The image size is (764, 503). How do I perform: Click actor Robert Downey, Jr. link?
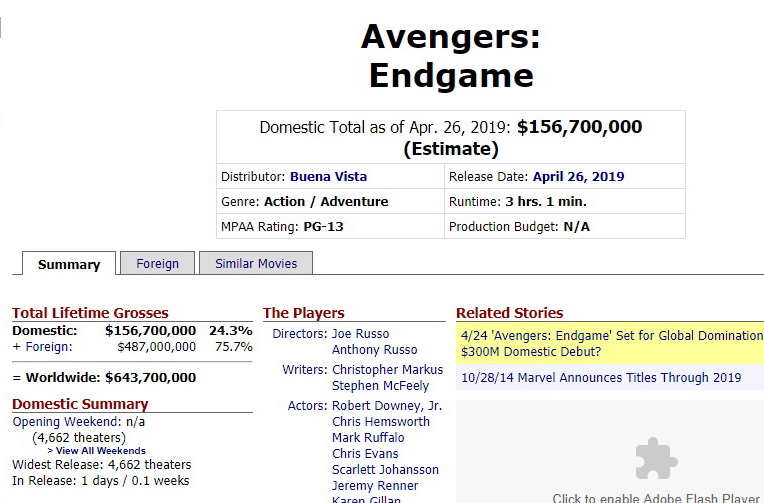[387, 406]
